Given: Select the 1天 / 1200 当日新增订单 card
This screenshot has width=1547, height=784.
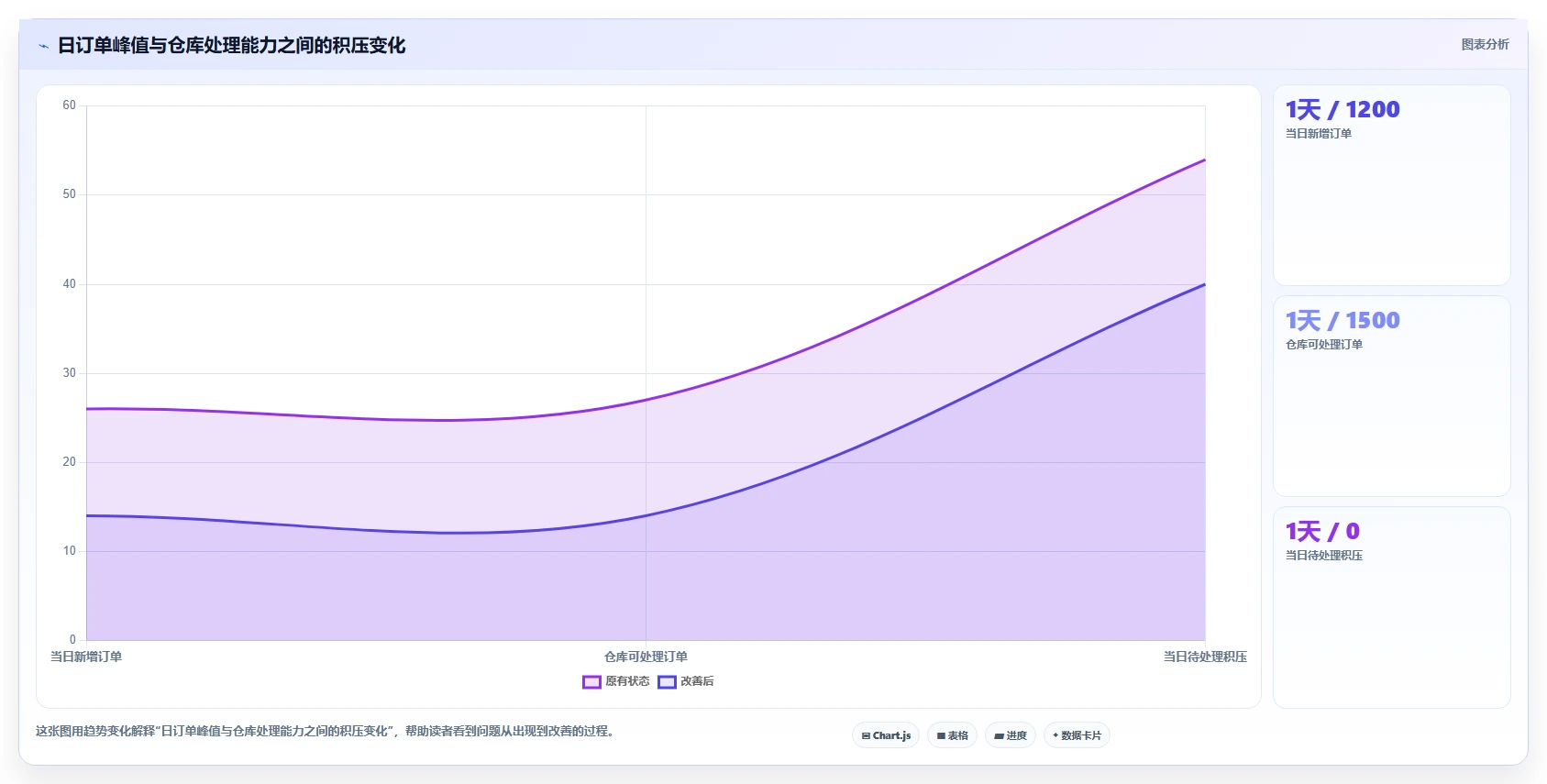Looking at the screenshot, I should point(1391,185).
